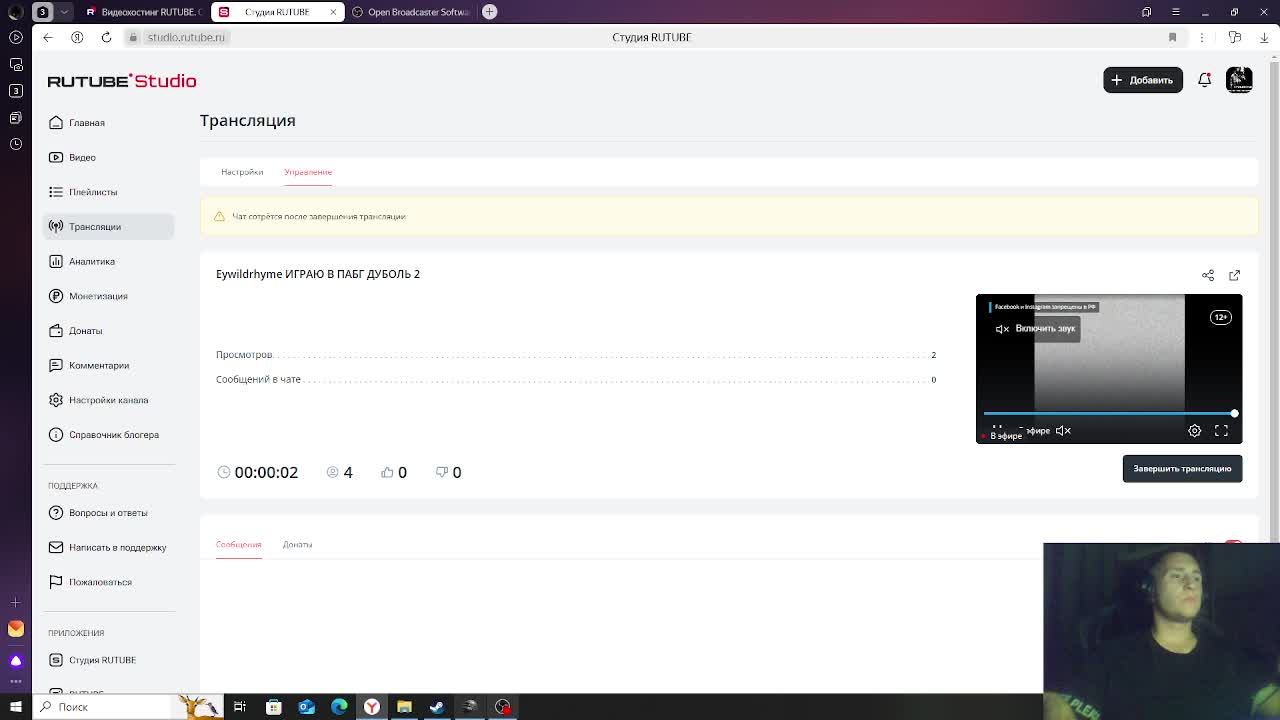Click the Добавить button
The height and width of the screenshot is (720, 1280).
[1143, 80]
